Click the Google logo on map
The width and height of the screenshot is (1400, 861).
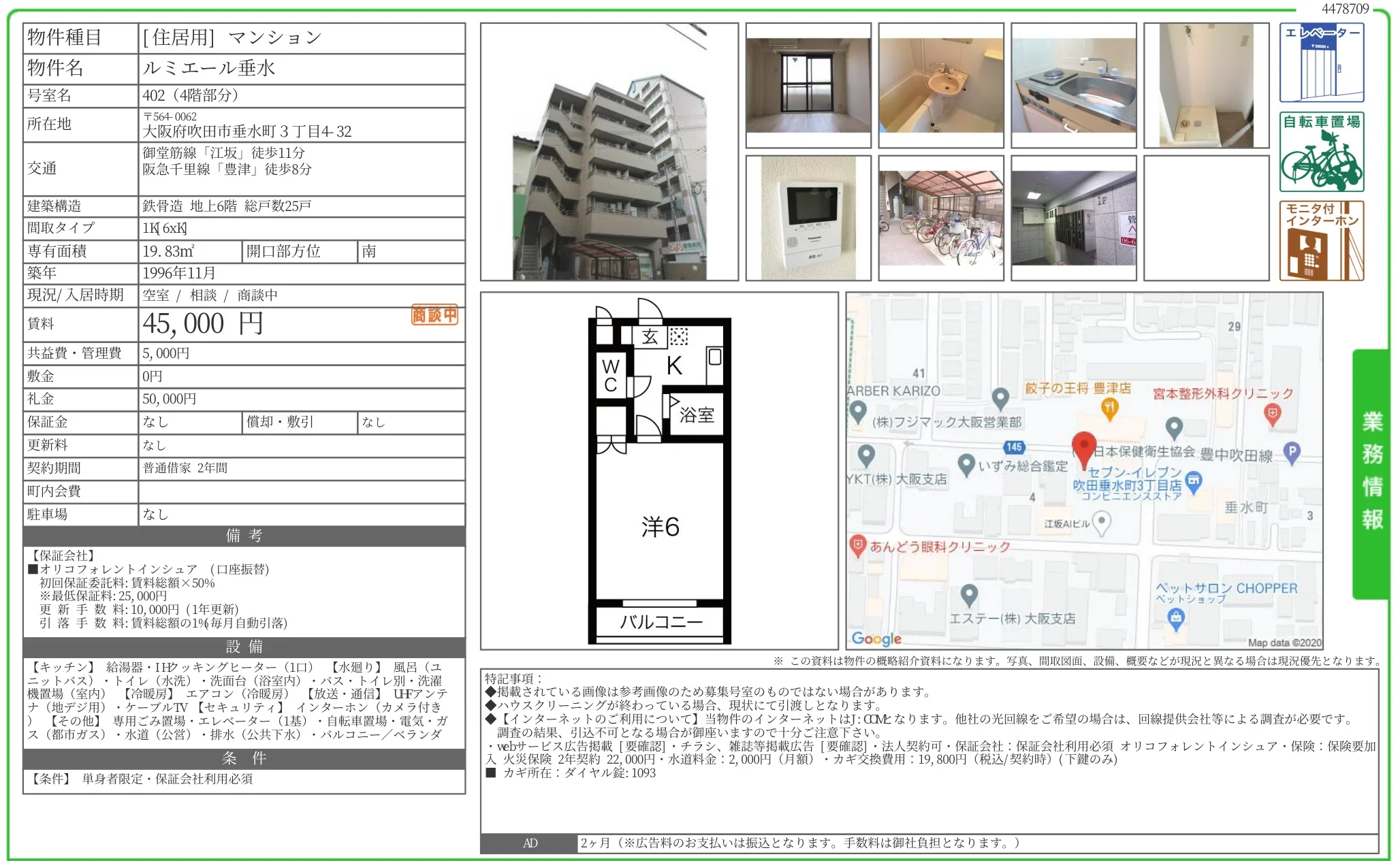(x=876, y=638)
